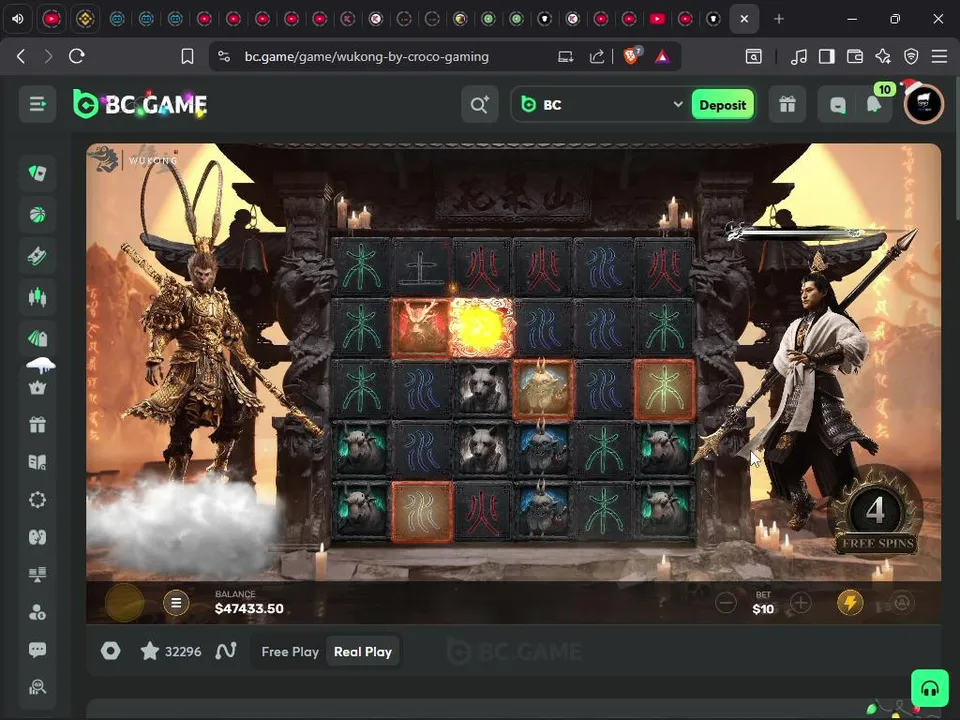The height and width of the screenshot is (720, 960).
Task: Open the sidebar person-with-coin icon
Action: 37,612
